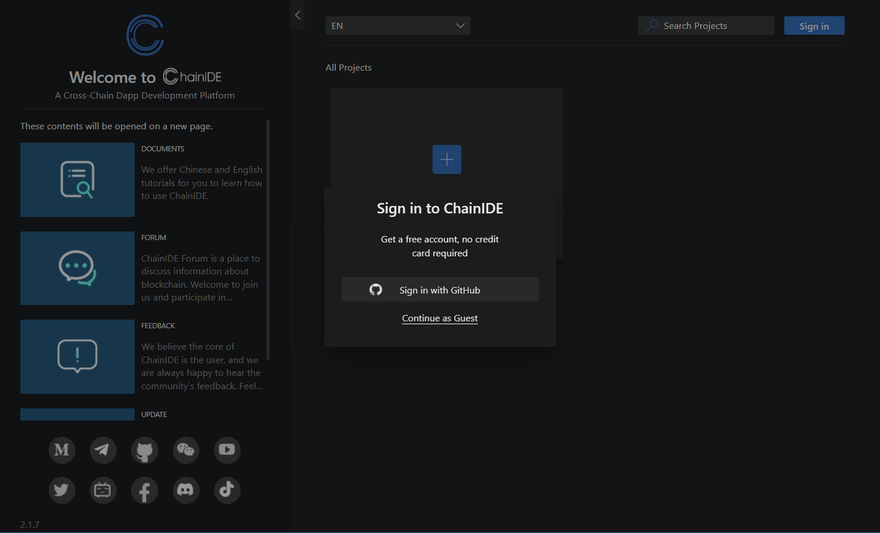Open the Discord social icon
This screenshot has width=880, height=533.
tap(186, 490)
